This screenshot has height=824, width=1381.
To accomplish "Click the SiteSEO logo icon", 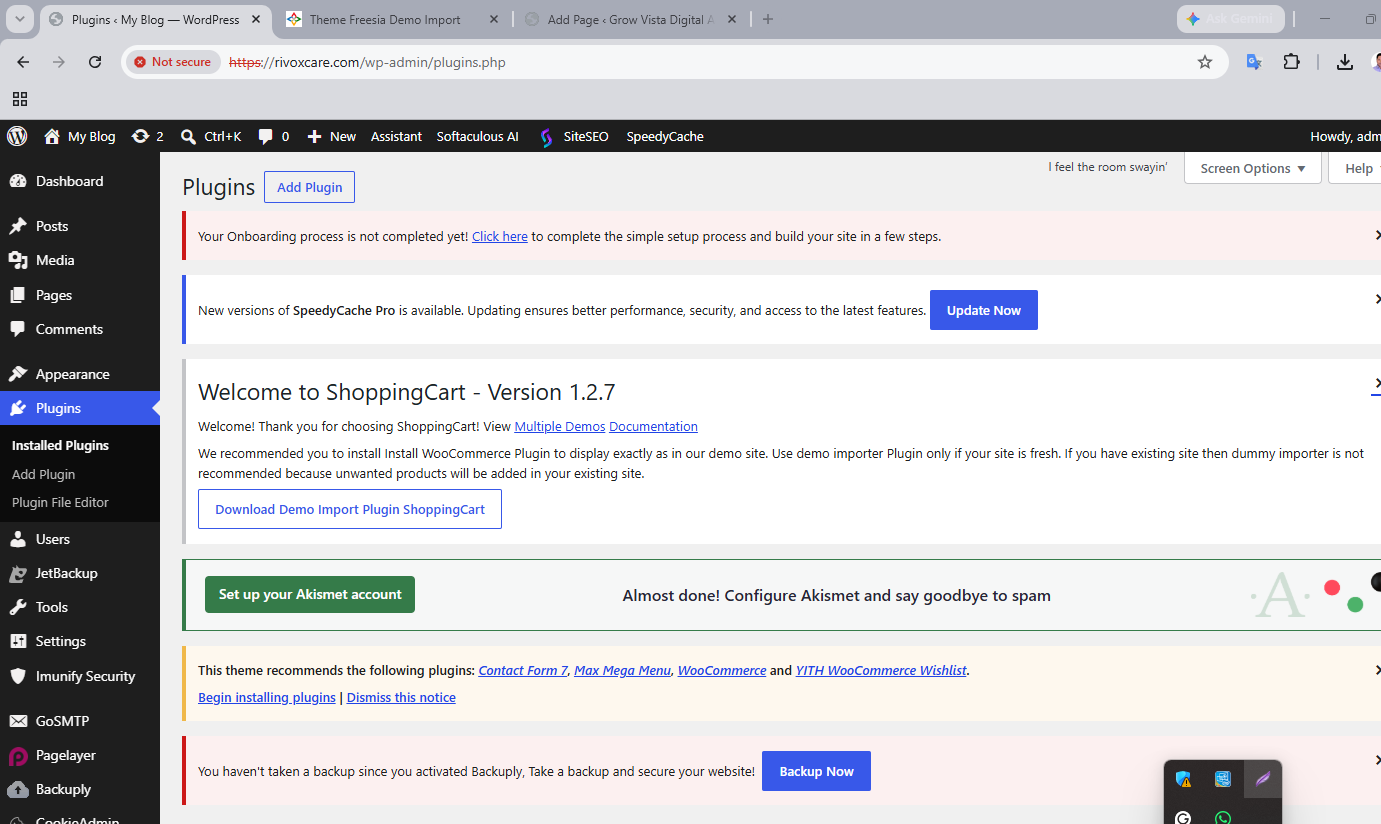I will pyautogui.click(x=546, y=137).
